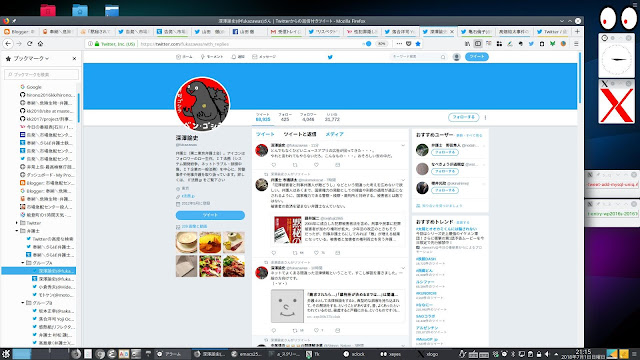The width and height of the screenshot is (640, 360).
Task: Toggle sidebar view toolbar button
Action: click(478, 44)
